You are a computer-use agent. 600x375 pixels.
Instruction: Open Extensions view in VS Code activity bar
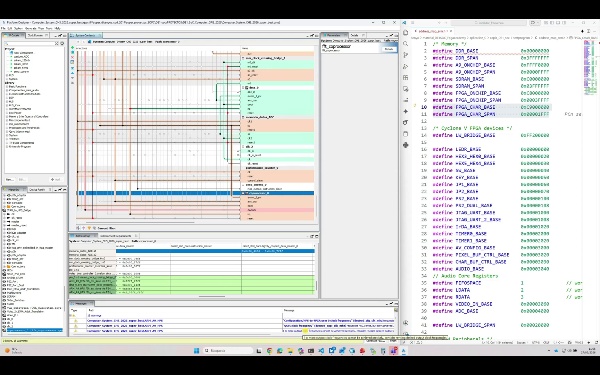(406, 78)
